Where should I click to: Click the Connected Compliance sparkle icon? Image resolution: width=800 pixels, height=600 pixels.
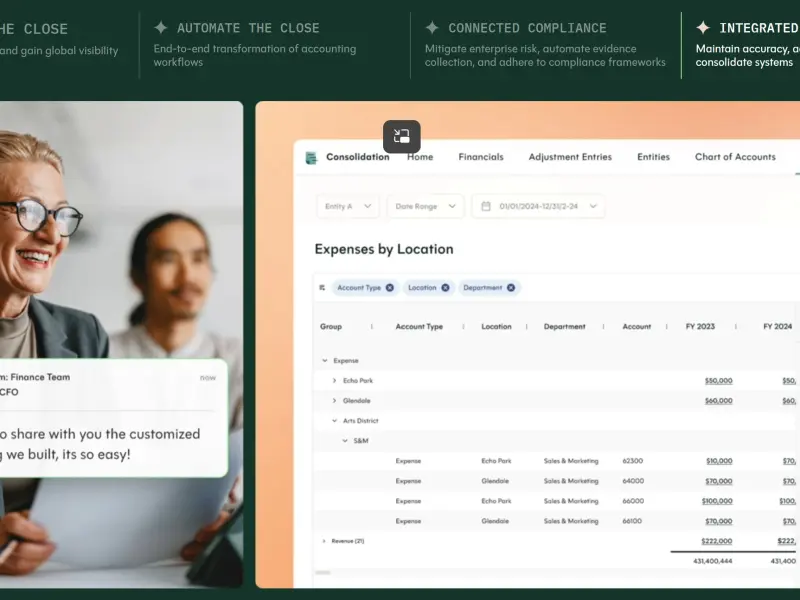click(x=432, y=27)
